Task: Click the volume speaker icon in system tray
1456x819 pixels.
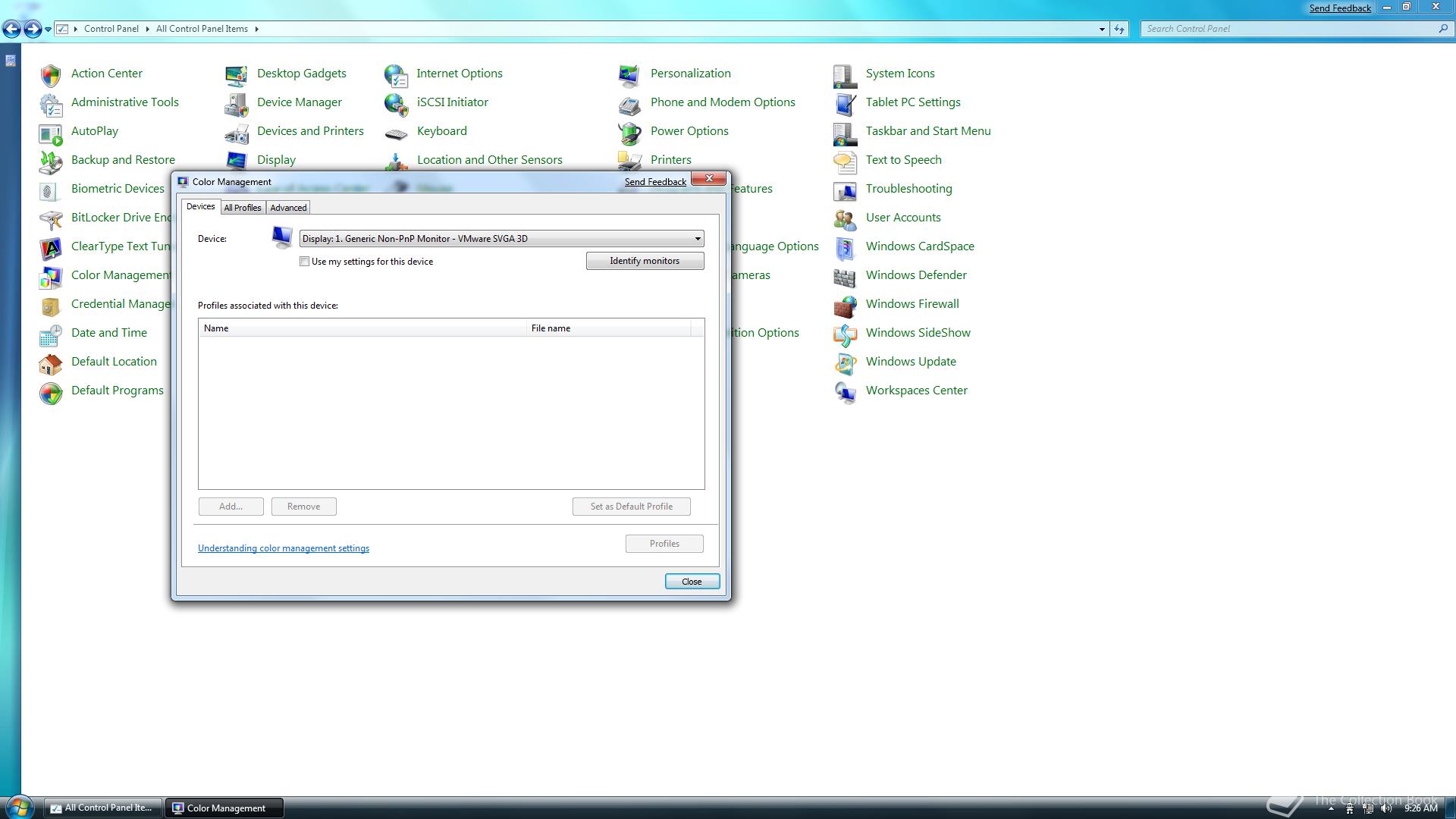Action: pyautogui.click(x=1386, y=808)
